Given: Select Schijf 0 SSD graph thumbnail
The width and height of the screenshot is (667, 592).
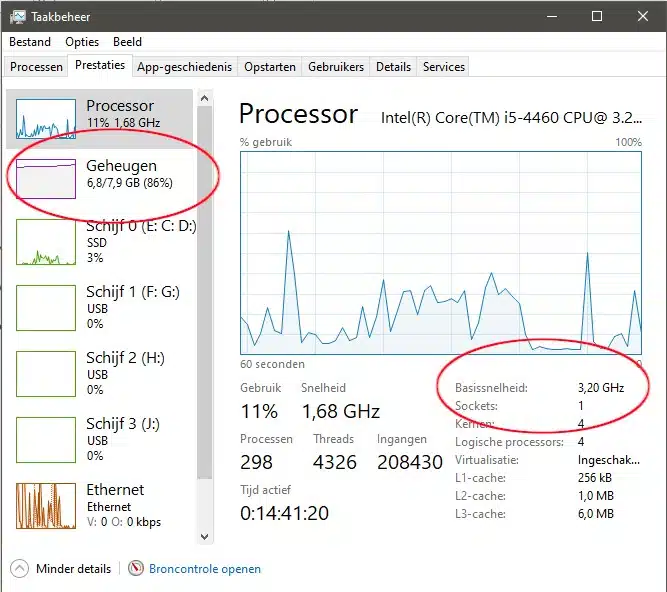Looking at the screenshot, I should [x=46, y=242].
